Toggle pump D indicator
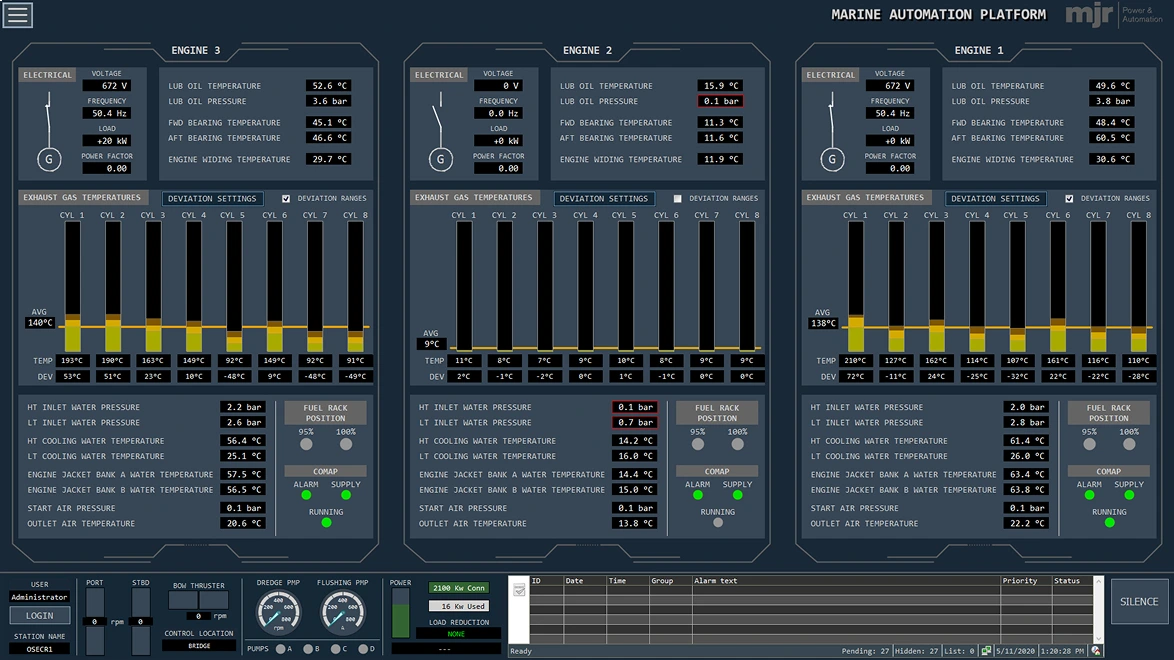 point(363,649)
